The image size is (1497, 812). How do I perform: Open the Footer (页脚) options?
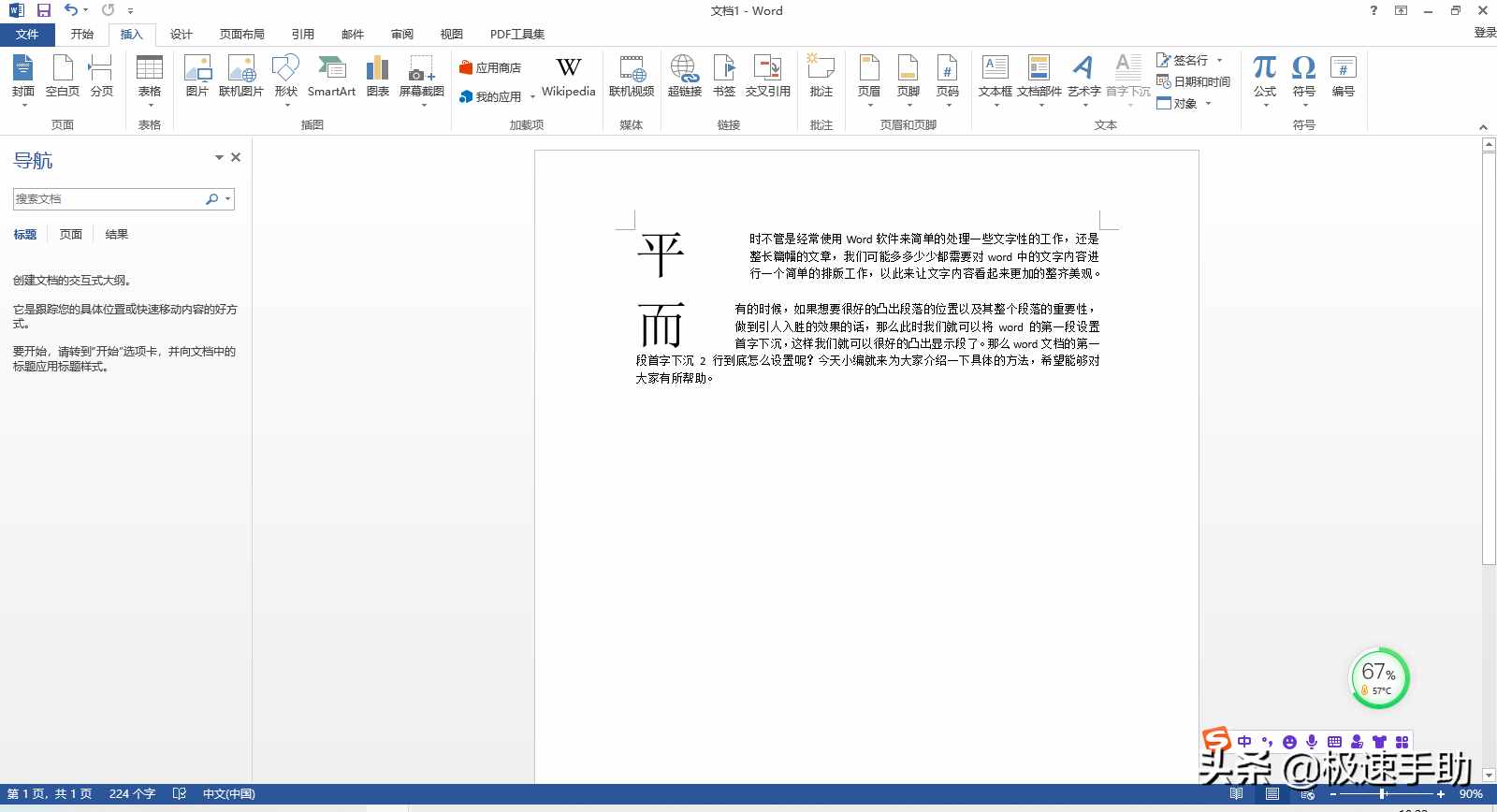[x=908, y=79]
